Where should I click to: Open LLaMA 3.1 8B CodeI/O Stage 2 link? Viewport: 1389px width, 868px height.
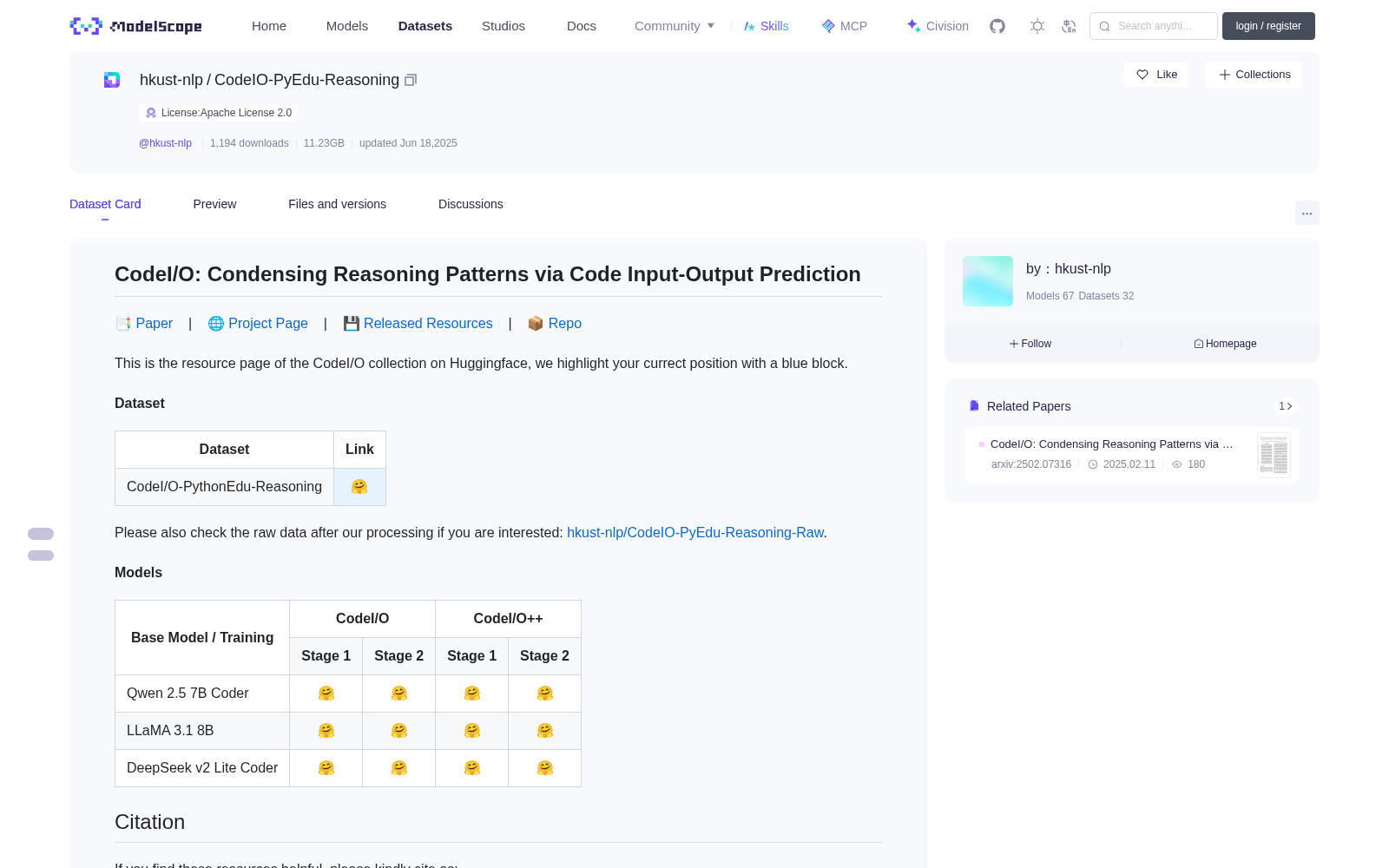pyautogui.click(x=399, y=731)
